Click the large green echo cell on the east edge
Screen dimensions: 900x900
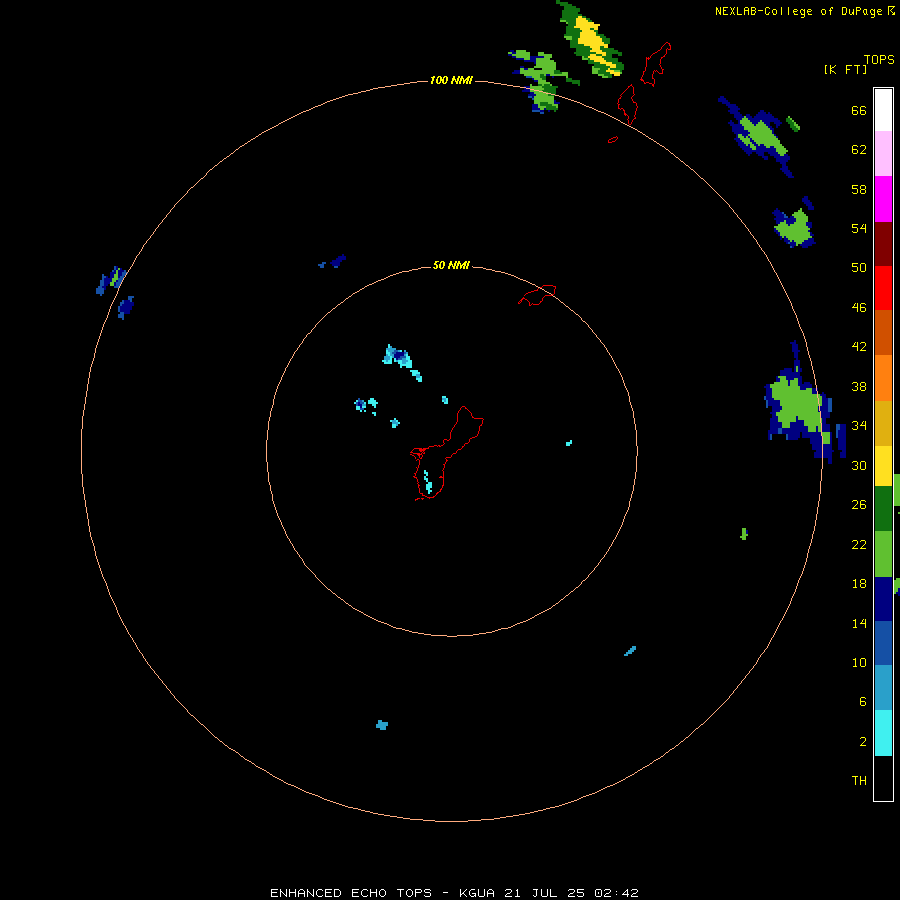797,406
